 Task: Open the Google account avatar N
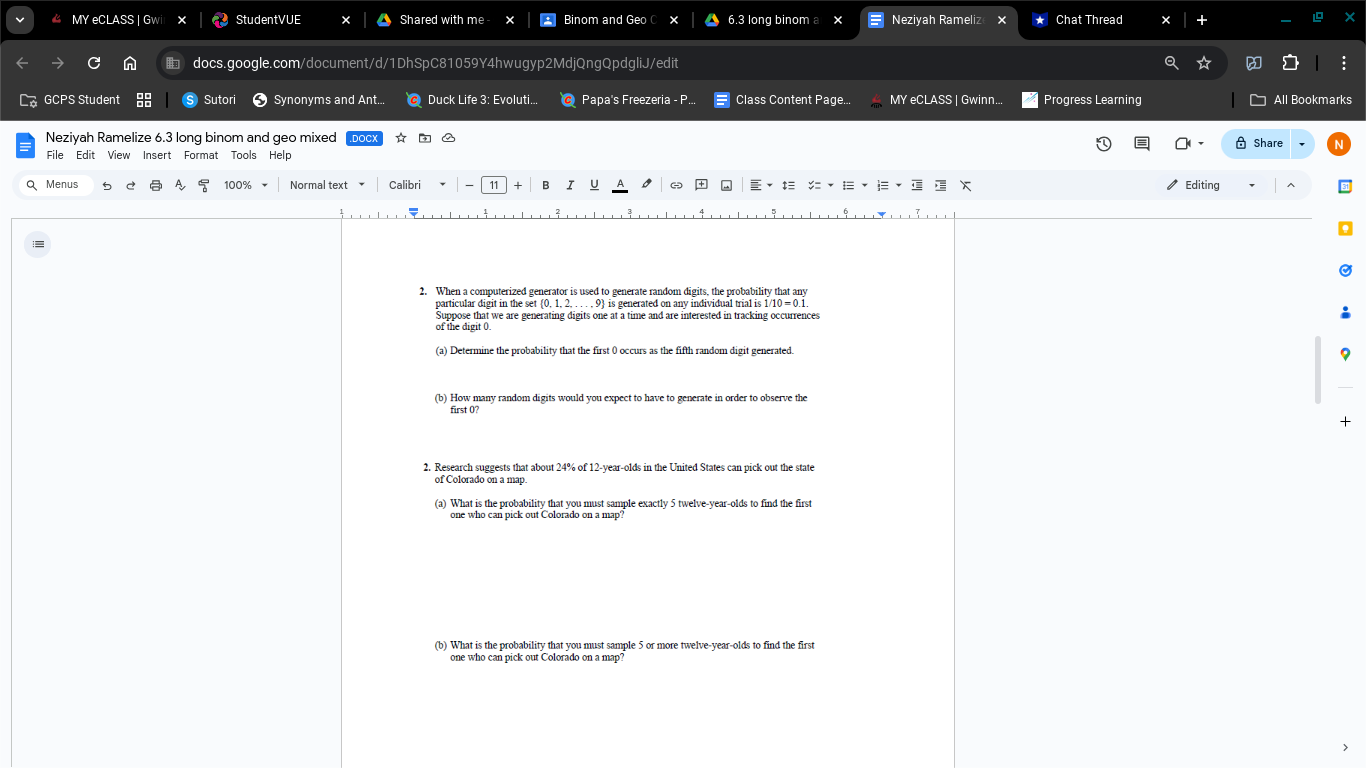[1339, 144]
